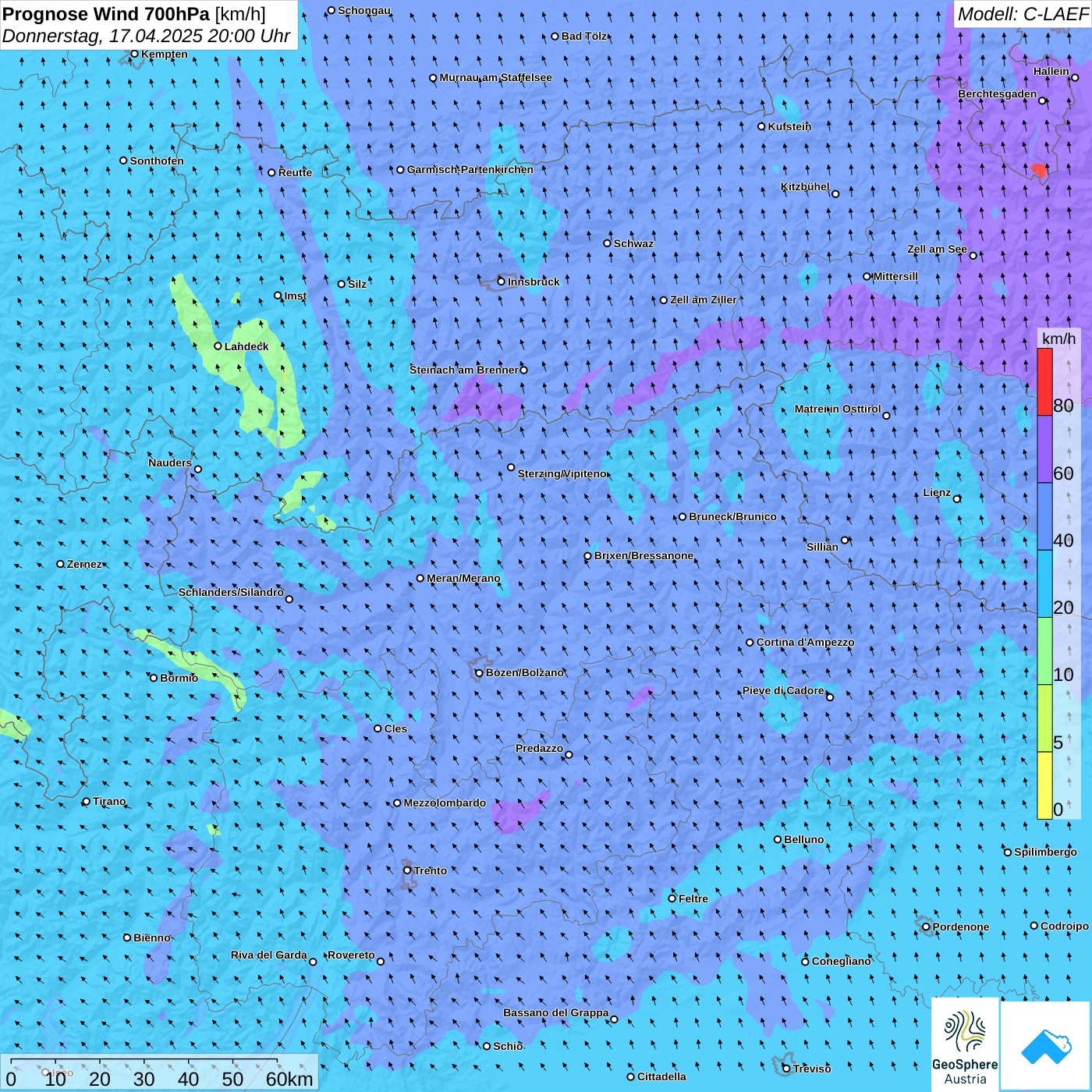Select the green 10–20 km/h legend swatch
The width and height of the screenshot is (1092, 1092).
coord(1044,651)
